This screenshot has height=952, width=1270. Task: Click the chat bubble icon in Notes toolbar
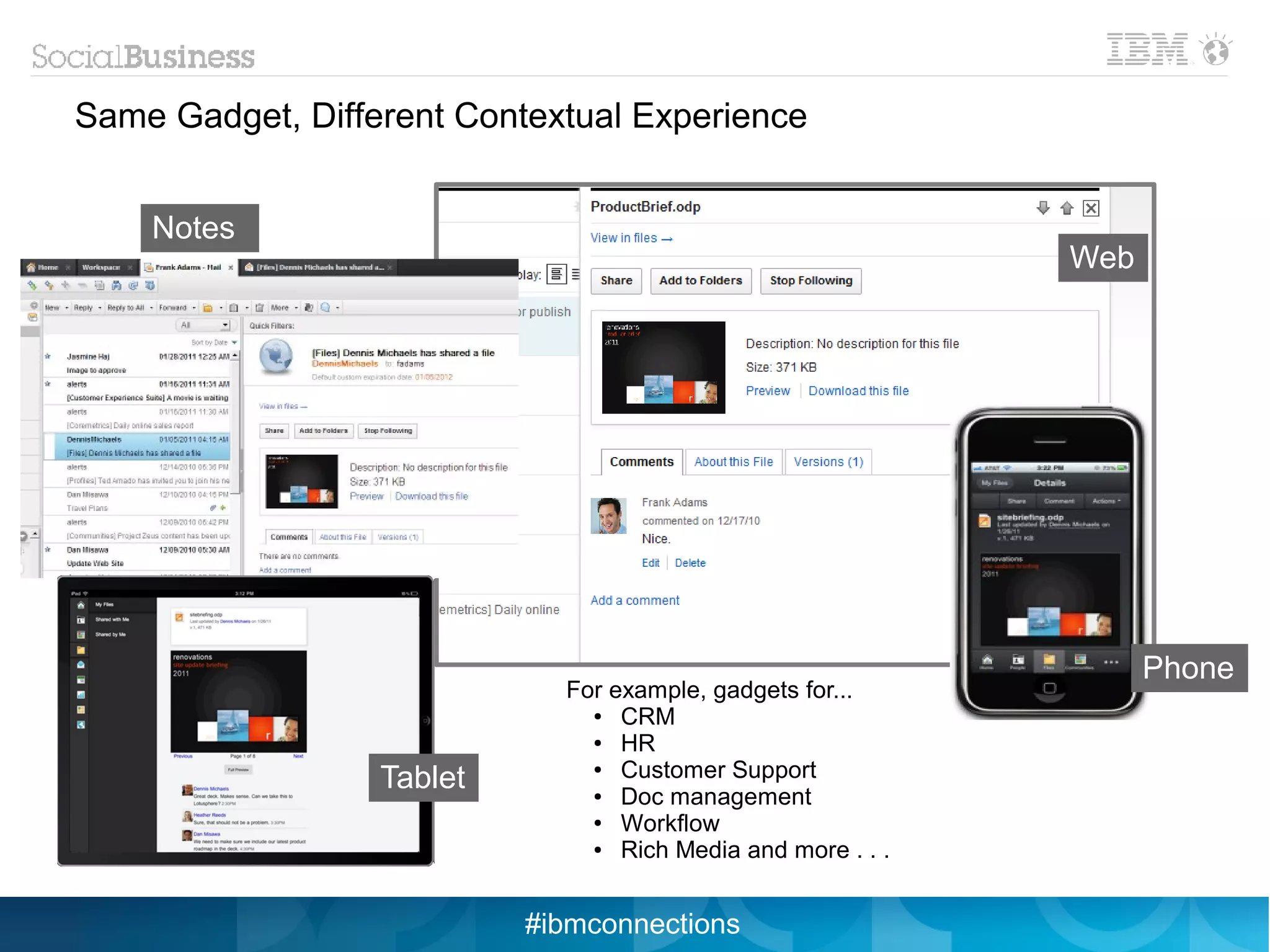click(325, 308)
